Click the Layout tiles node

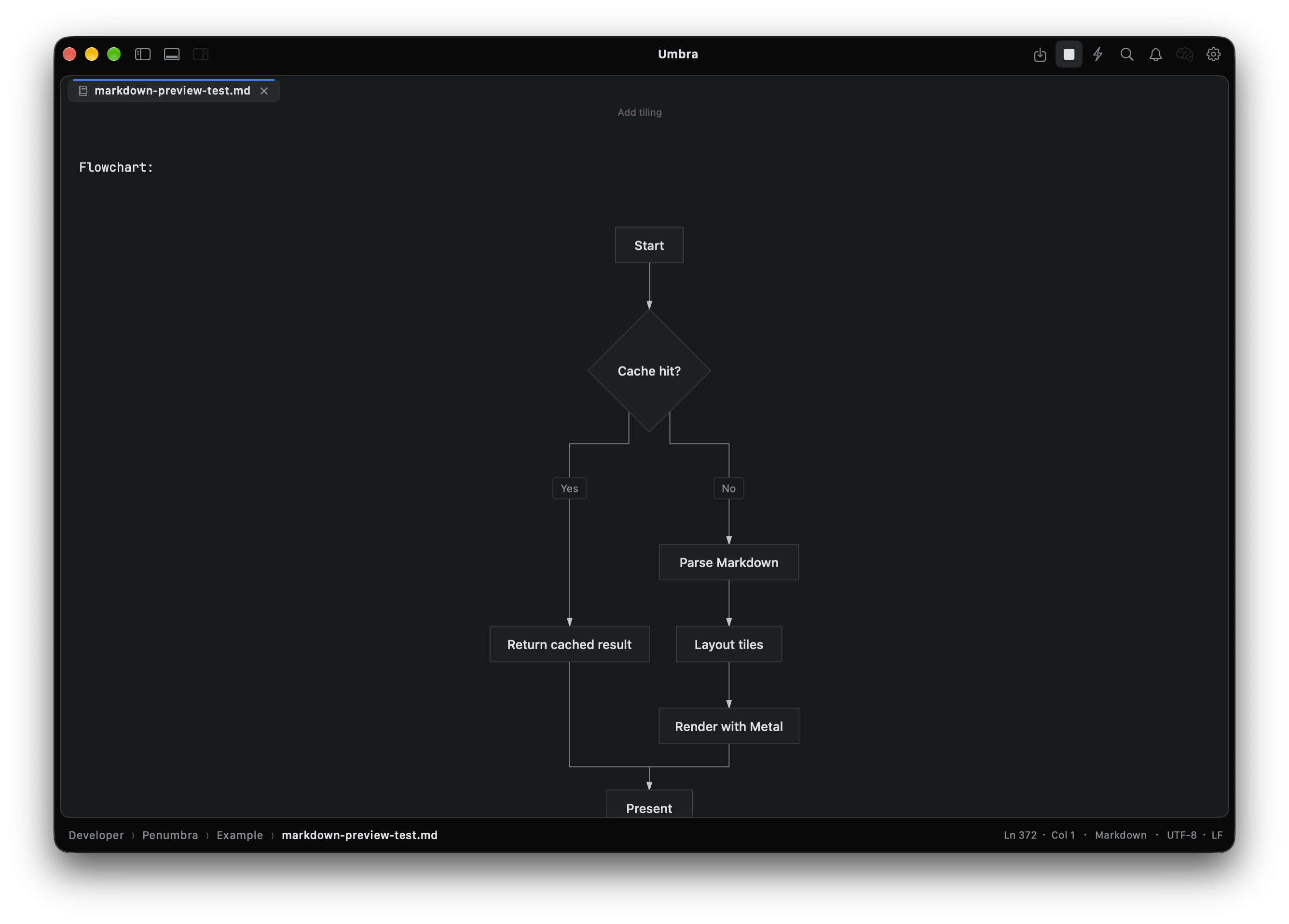[x=728, y=644]
